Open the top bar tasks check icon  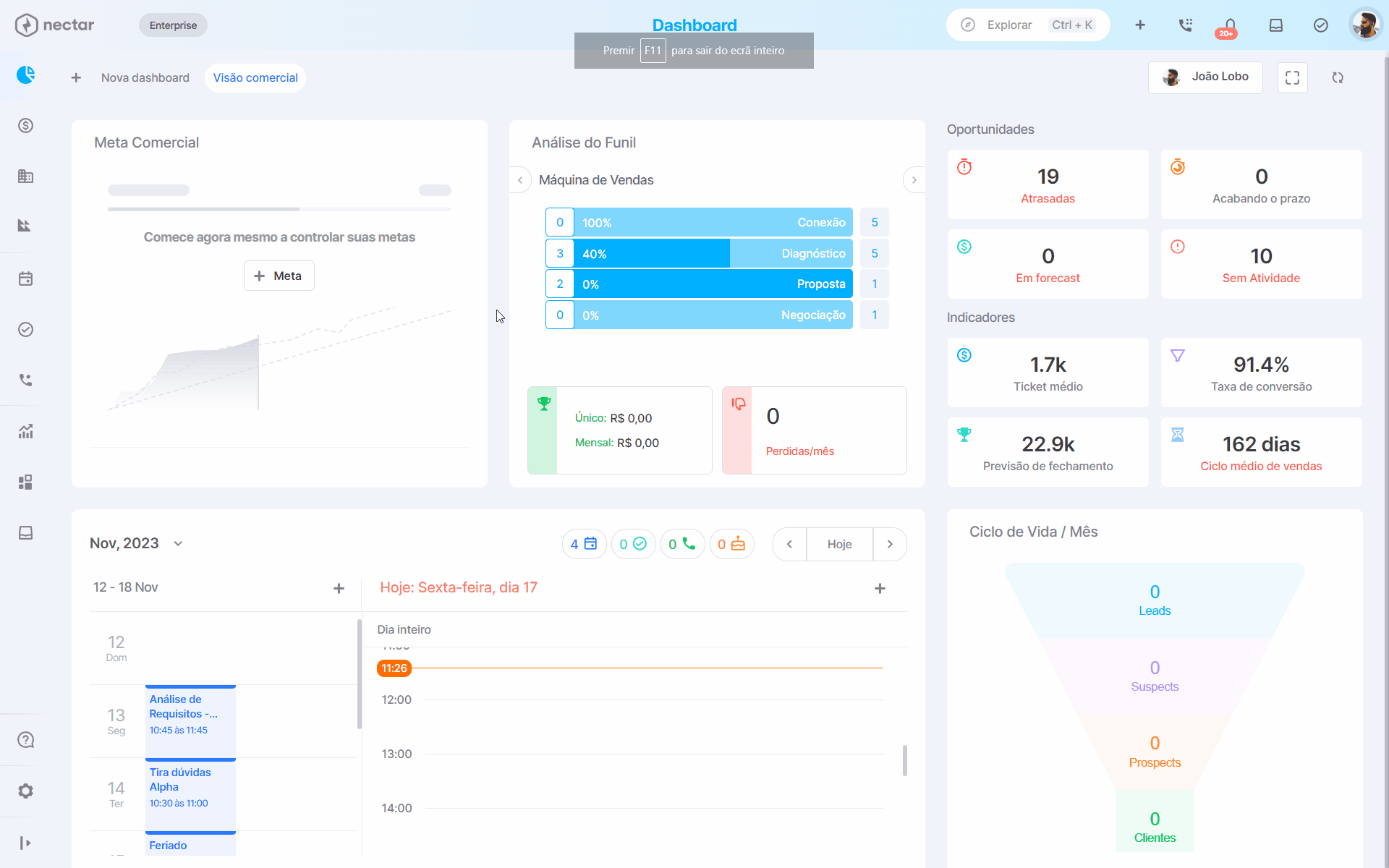click(x=1321, y=25)
